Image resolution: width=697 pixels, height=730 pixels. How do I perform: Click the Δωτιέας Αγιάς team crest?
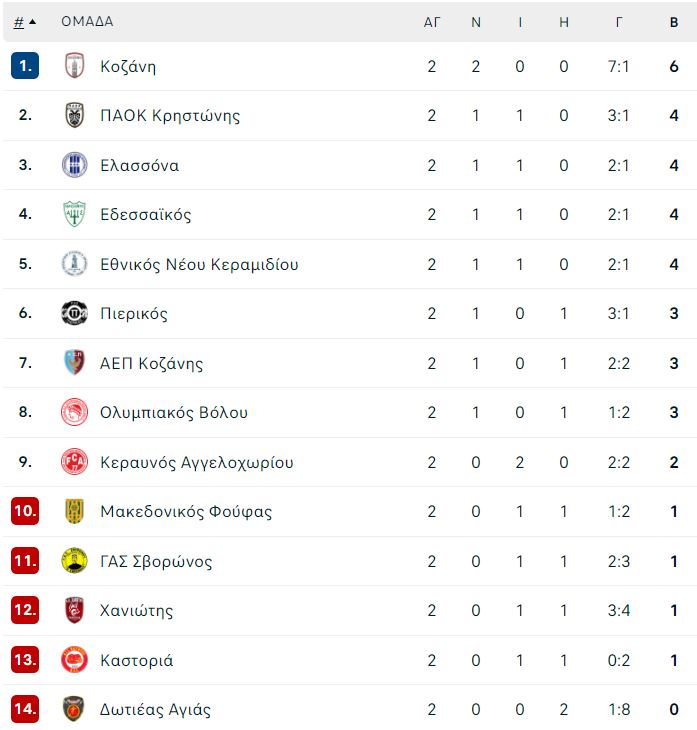point(74,709)
